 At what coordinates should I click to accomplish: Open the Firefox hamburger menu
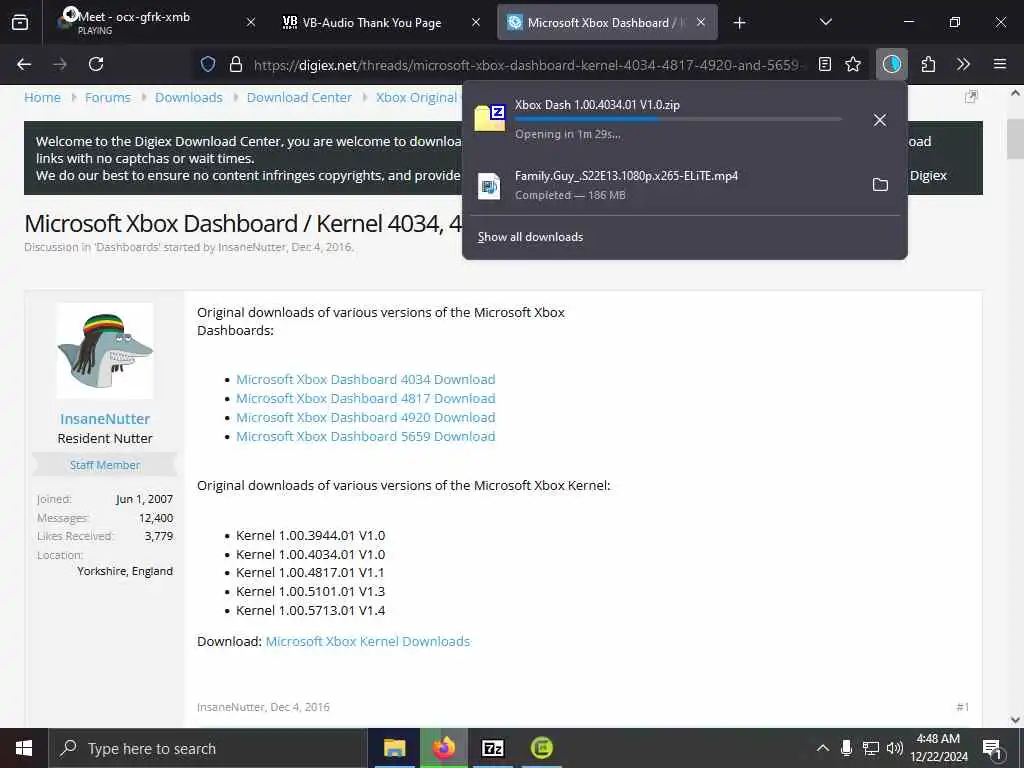click(1000, 64)
